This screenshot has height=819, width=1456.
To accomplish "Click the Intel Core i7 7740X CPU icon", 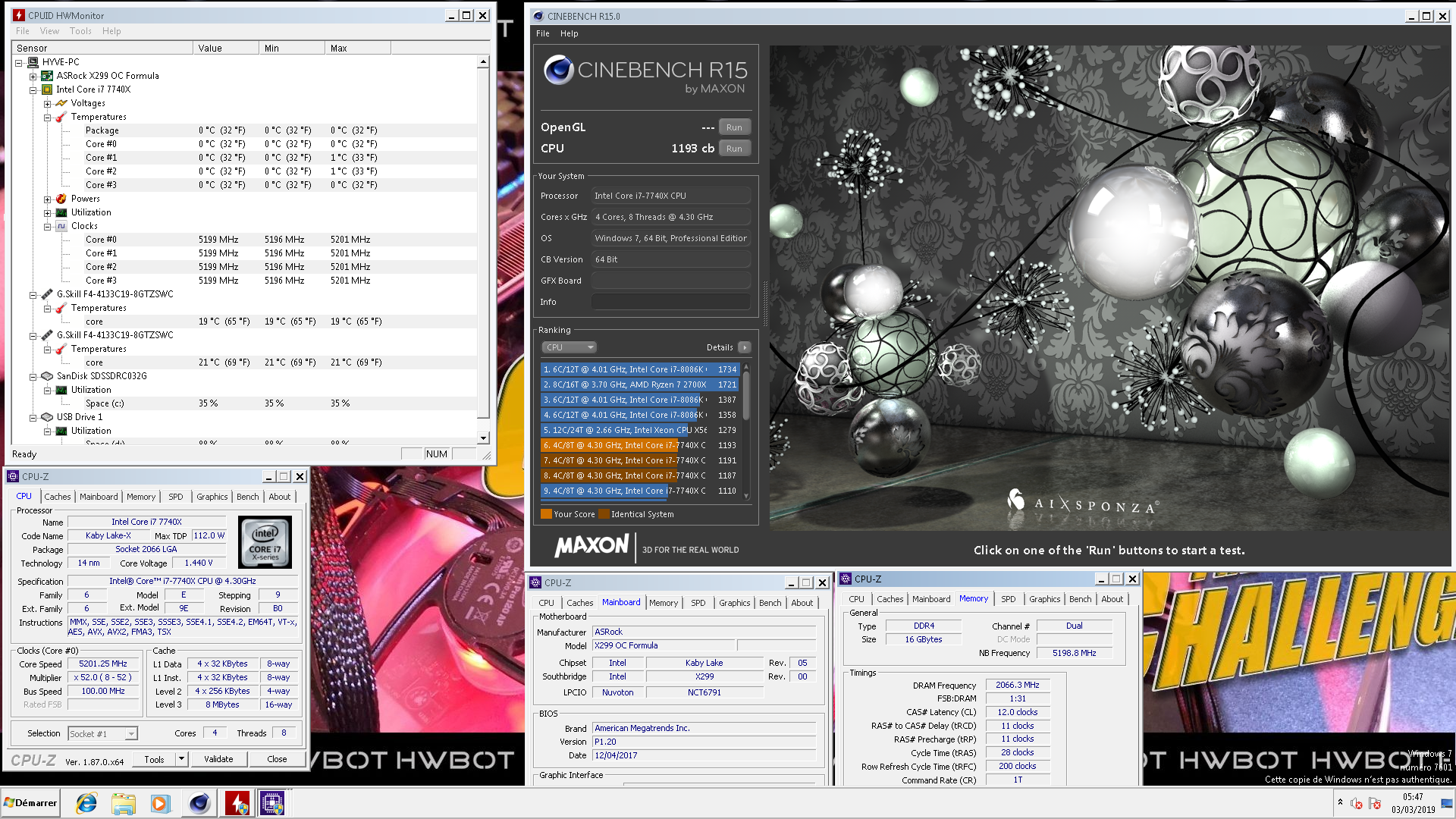I will pos(47,89).
